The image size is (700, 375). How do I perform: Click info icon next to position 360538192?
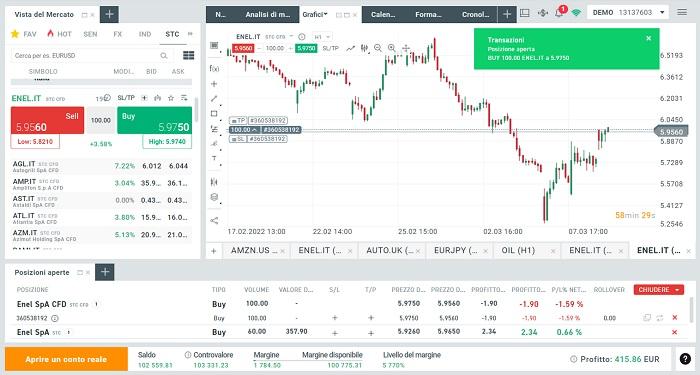(54, 318)
